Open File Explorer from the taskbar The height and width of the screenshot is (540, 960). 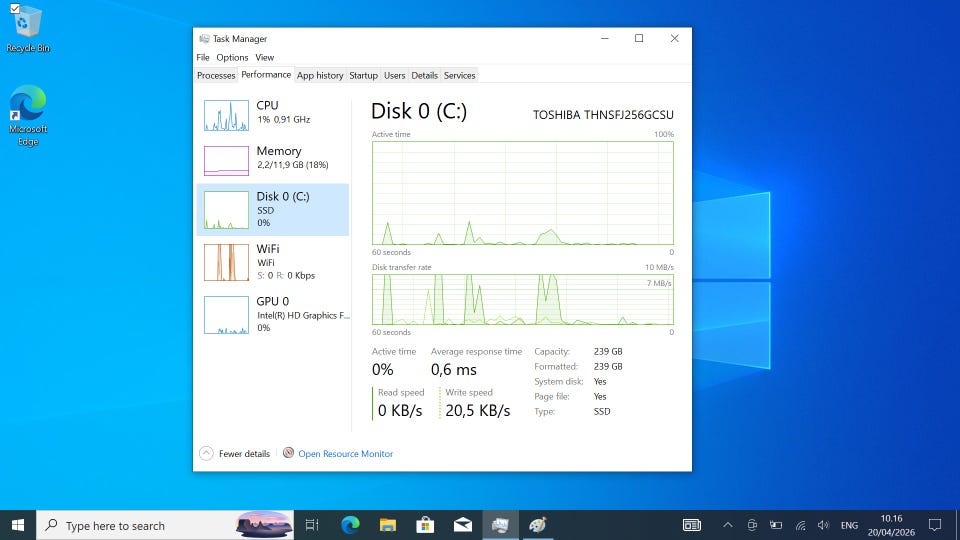pyautogui.click(x=388, y=525)
